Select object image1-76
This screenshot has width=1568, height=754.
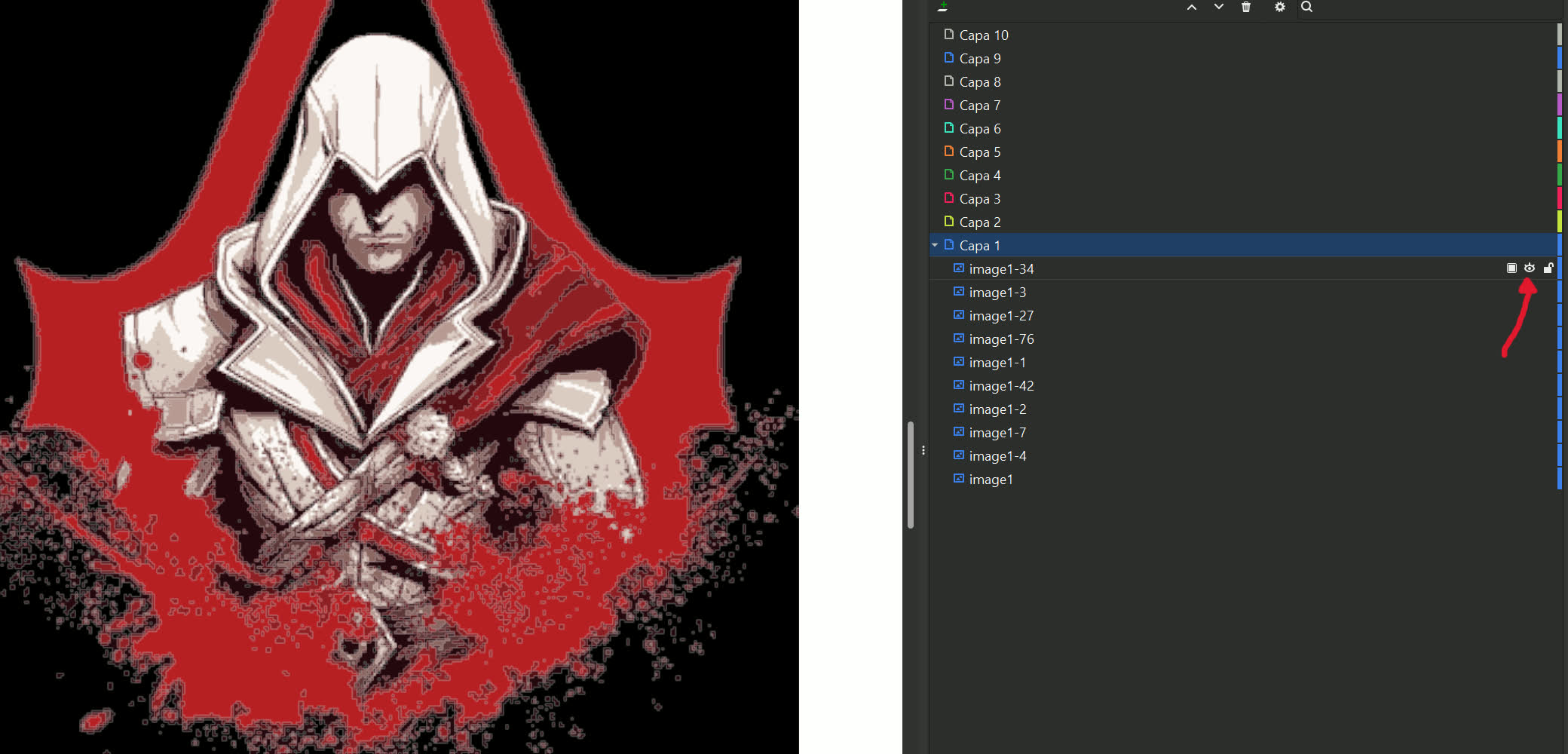coord(1001,339)
